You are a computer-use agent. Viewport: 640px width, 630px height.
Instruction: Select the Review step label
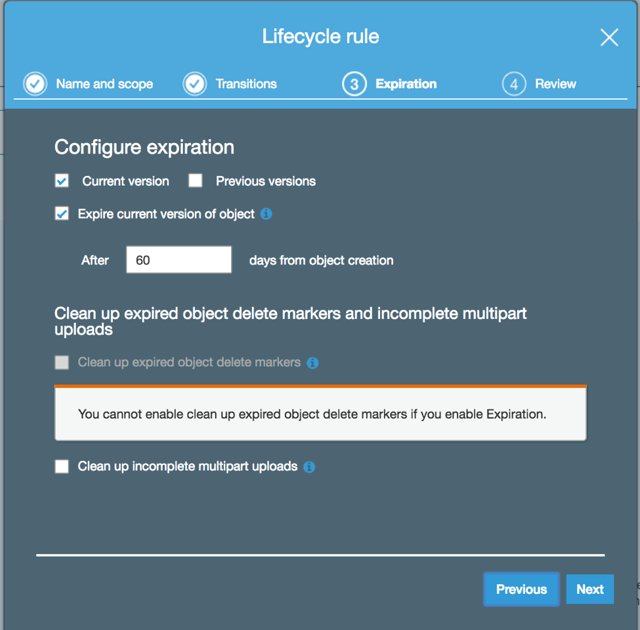[555, 84]
